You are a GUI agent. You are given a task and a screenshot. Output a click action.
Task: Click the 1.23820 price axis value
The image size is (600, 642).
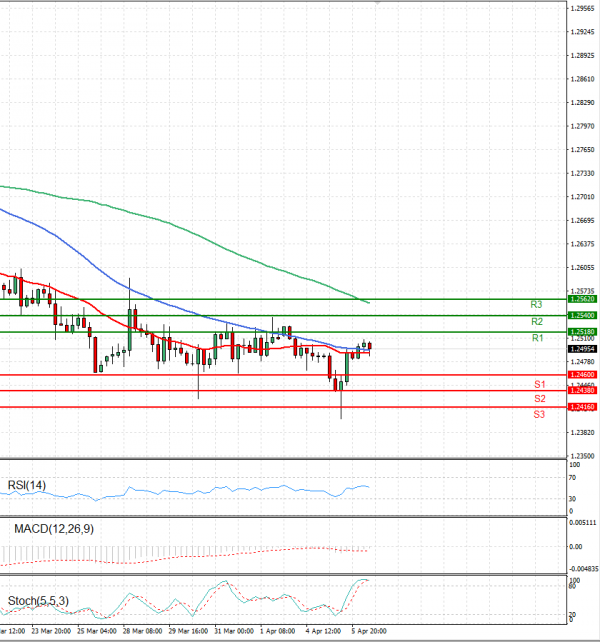point(582,433)
